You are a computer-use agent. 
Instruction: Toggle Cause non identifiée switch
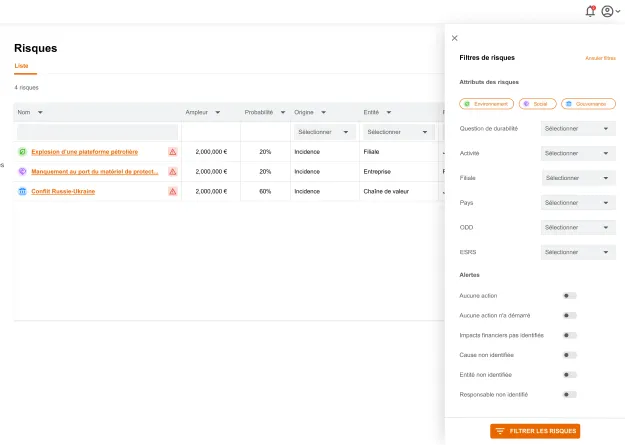tap(570, 355)
